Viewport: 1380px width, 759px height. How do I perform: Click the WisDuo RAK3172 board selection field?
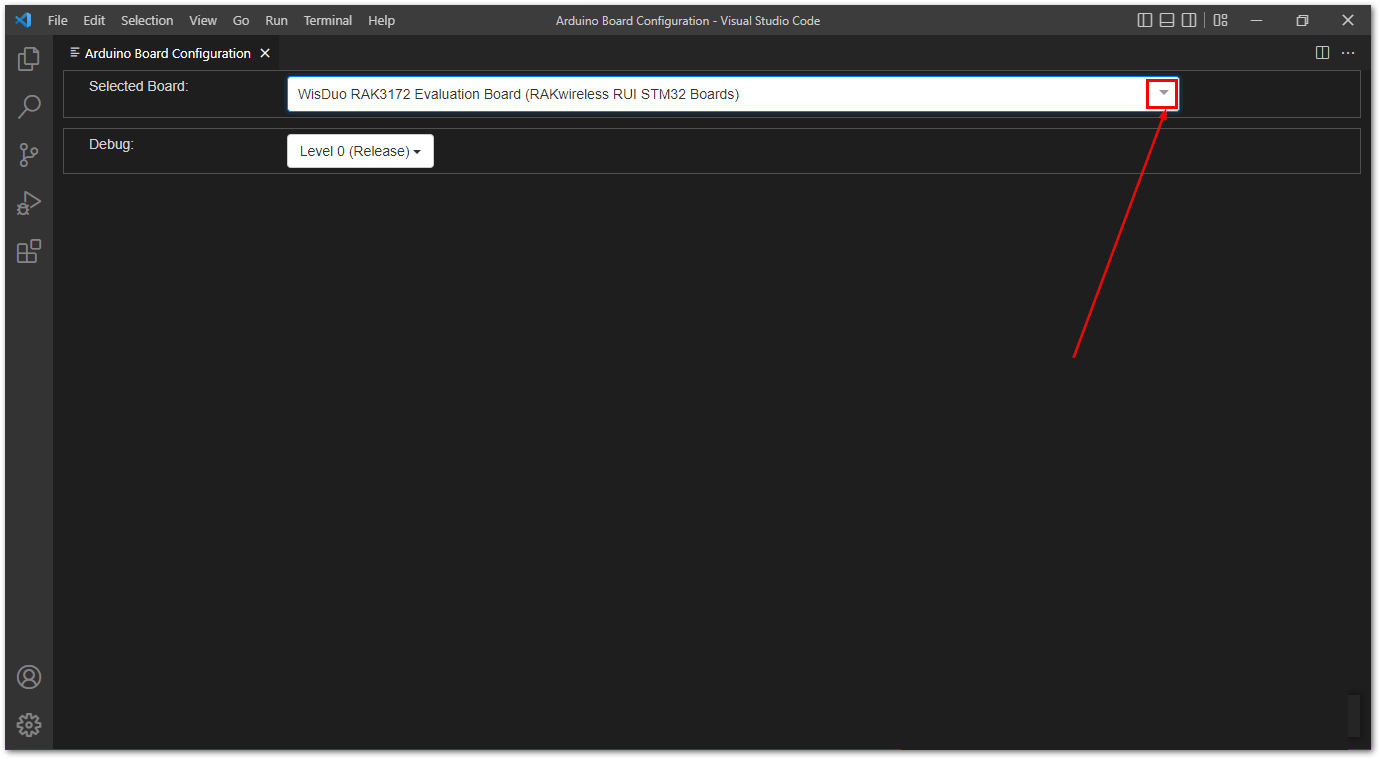click(732, 94)
